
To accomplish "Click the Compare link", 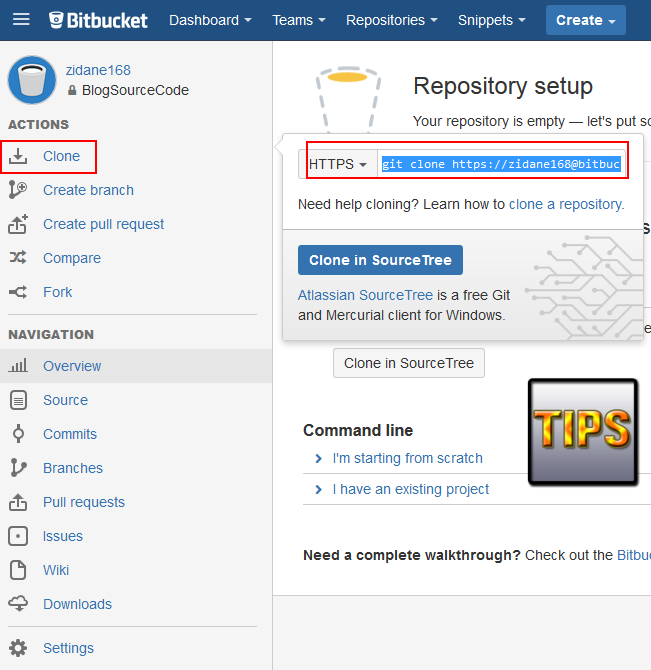I will point(72,258).
